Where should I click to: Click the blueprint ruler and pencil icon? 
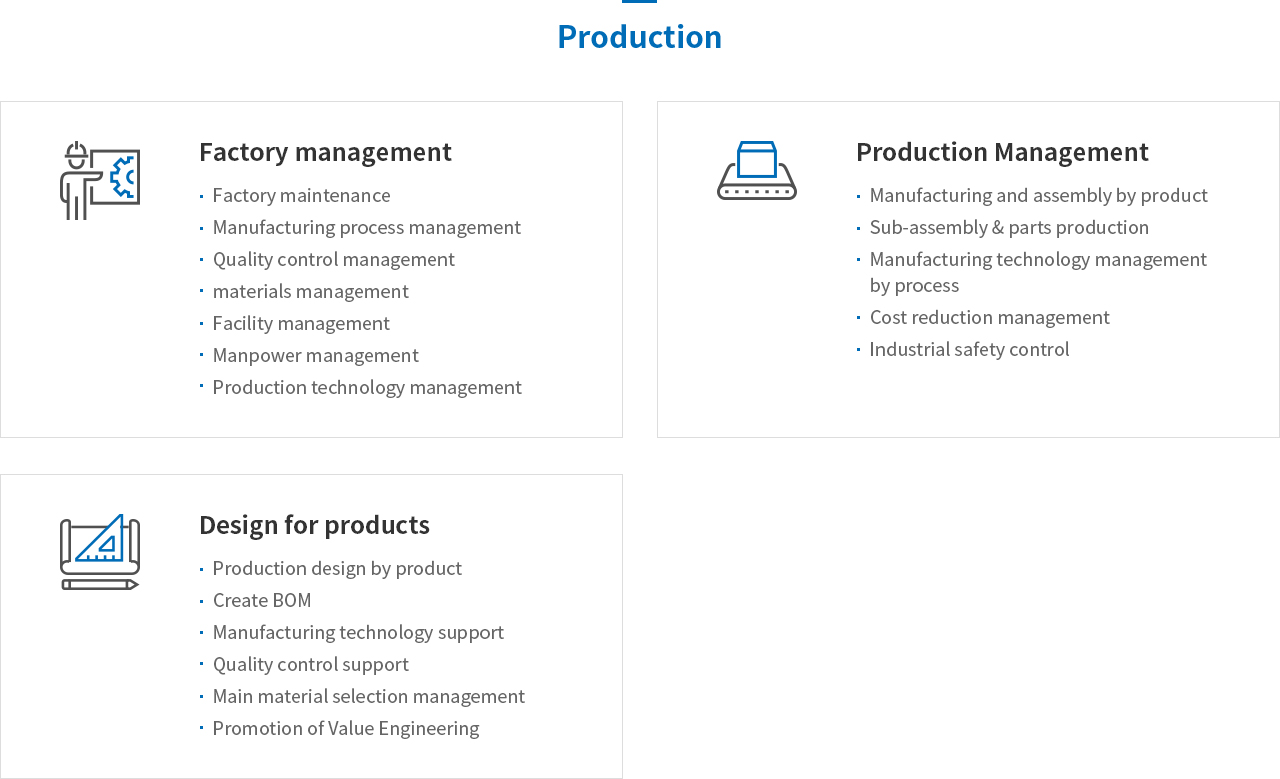tap(100, 552)
